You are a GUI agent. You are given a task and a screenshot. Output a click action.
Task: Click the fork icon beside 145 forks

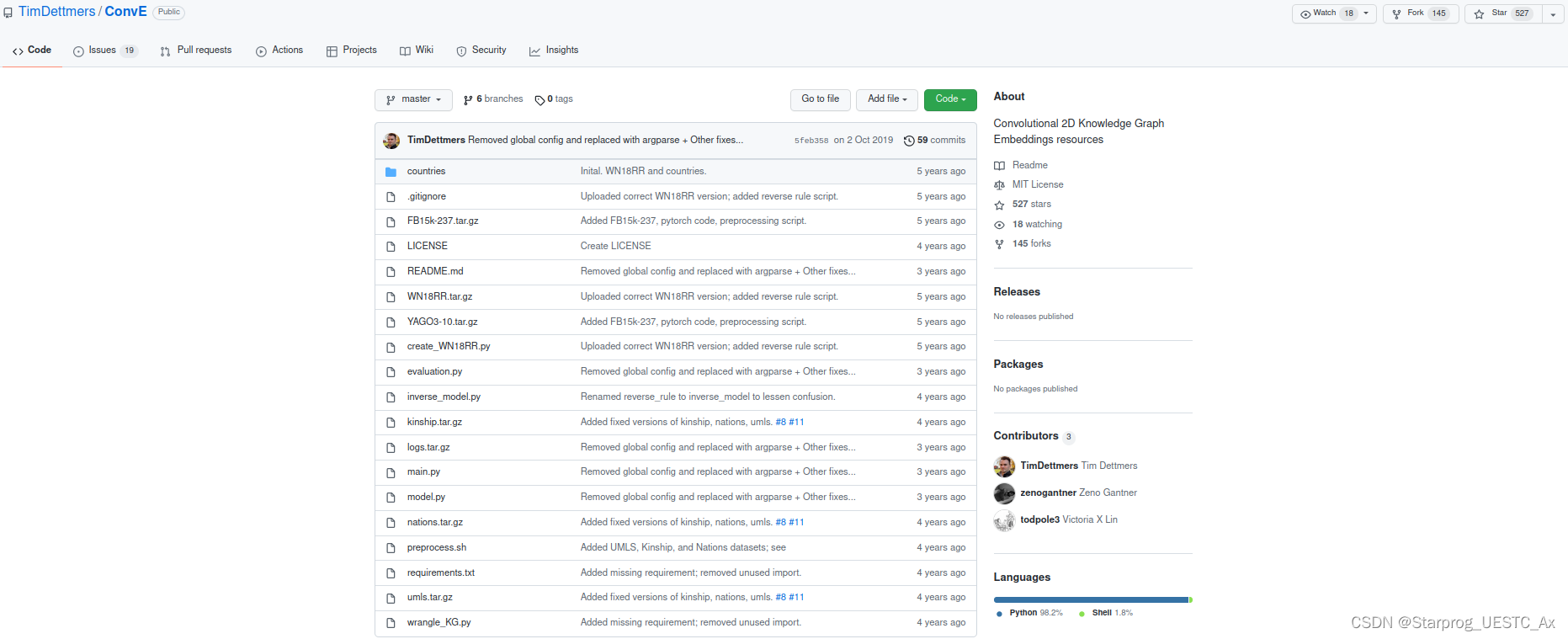[999, 244]
